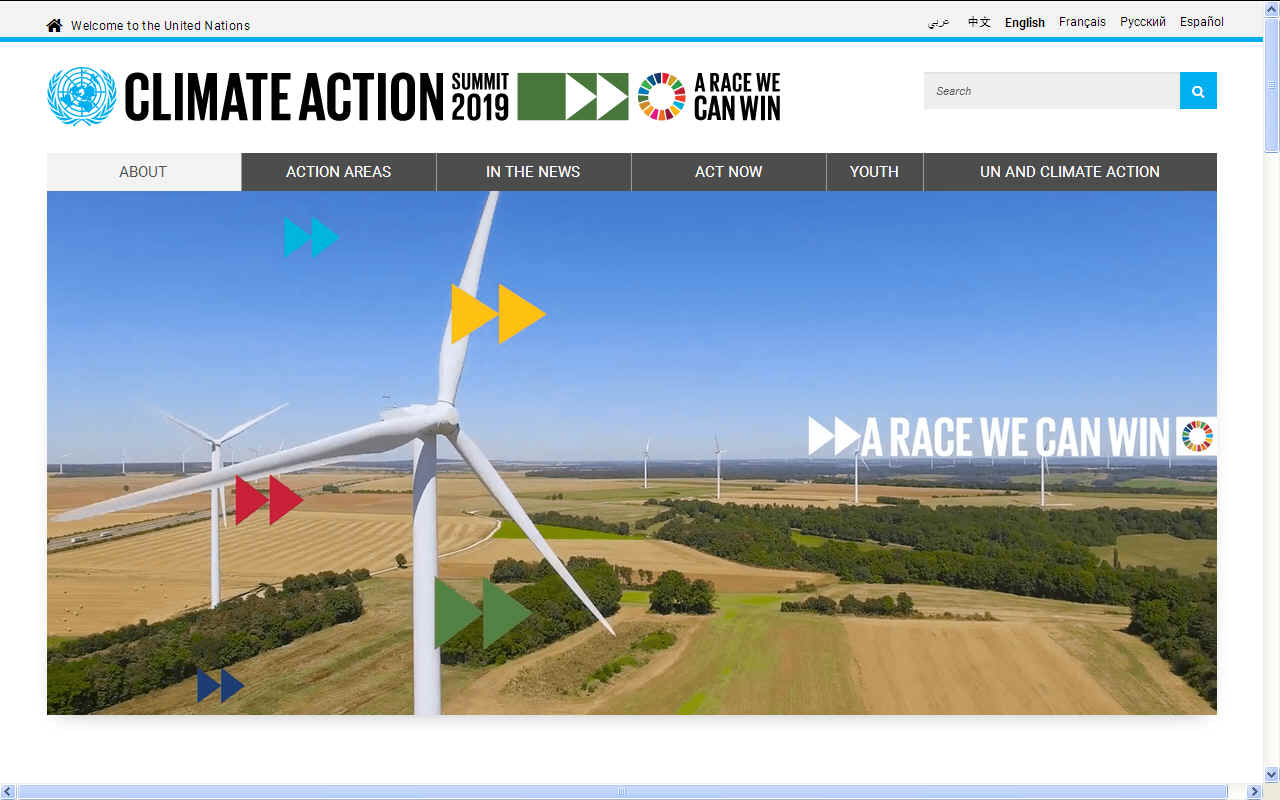The image size is (1280, 800).
Task: Switch language to Arabic
Action: 938,22
